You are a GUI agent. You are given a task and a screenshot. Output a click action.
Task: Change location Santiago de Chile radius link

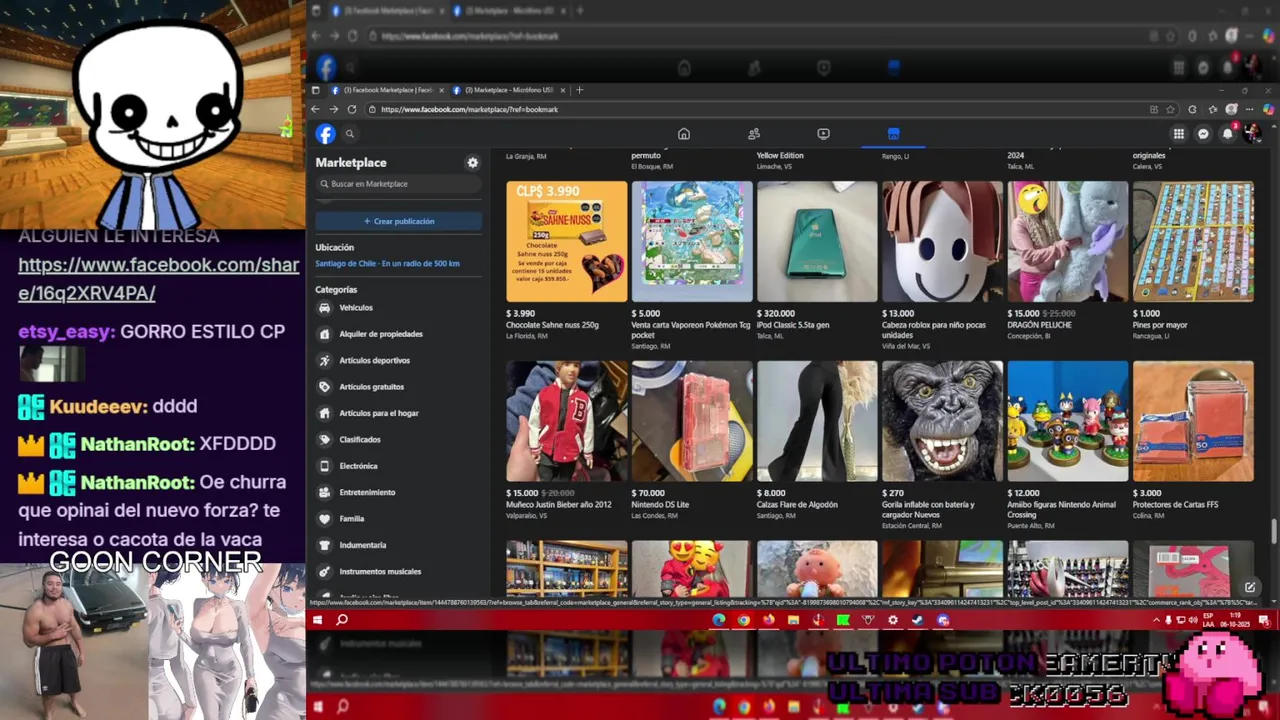tap(387, 264)
